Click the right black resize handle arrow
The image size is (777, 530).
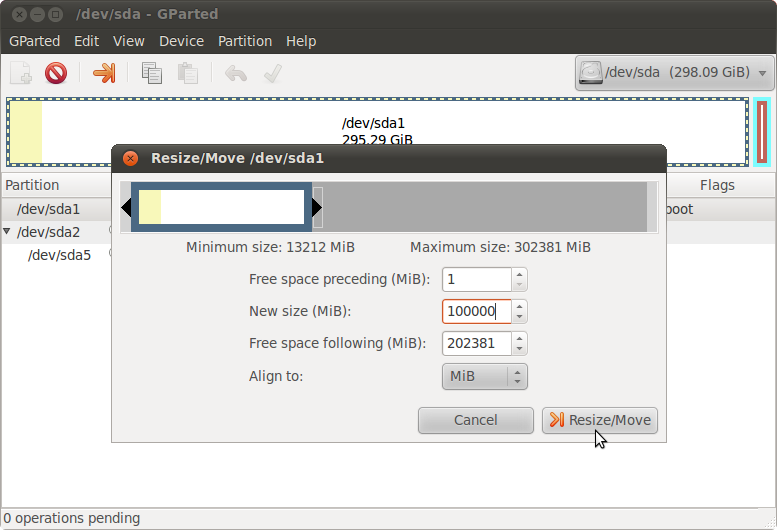pyautogui.click(x=317, y=207)
